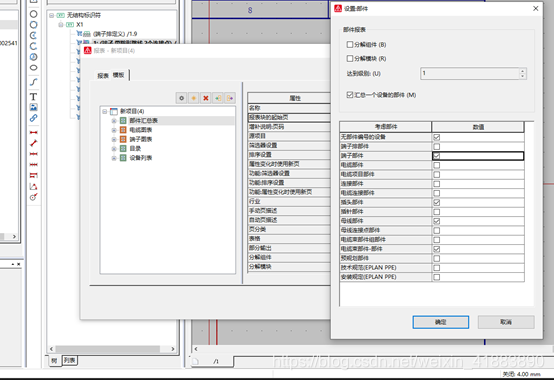The width and height of the screenshot is (554, 380).
Task: Expand the 目录 tree node
Action: coord(114,149)
